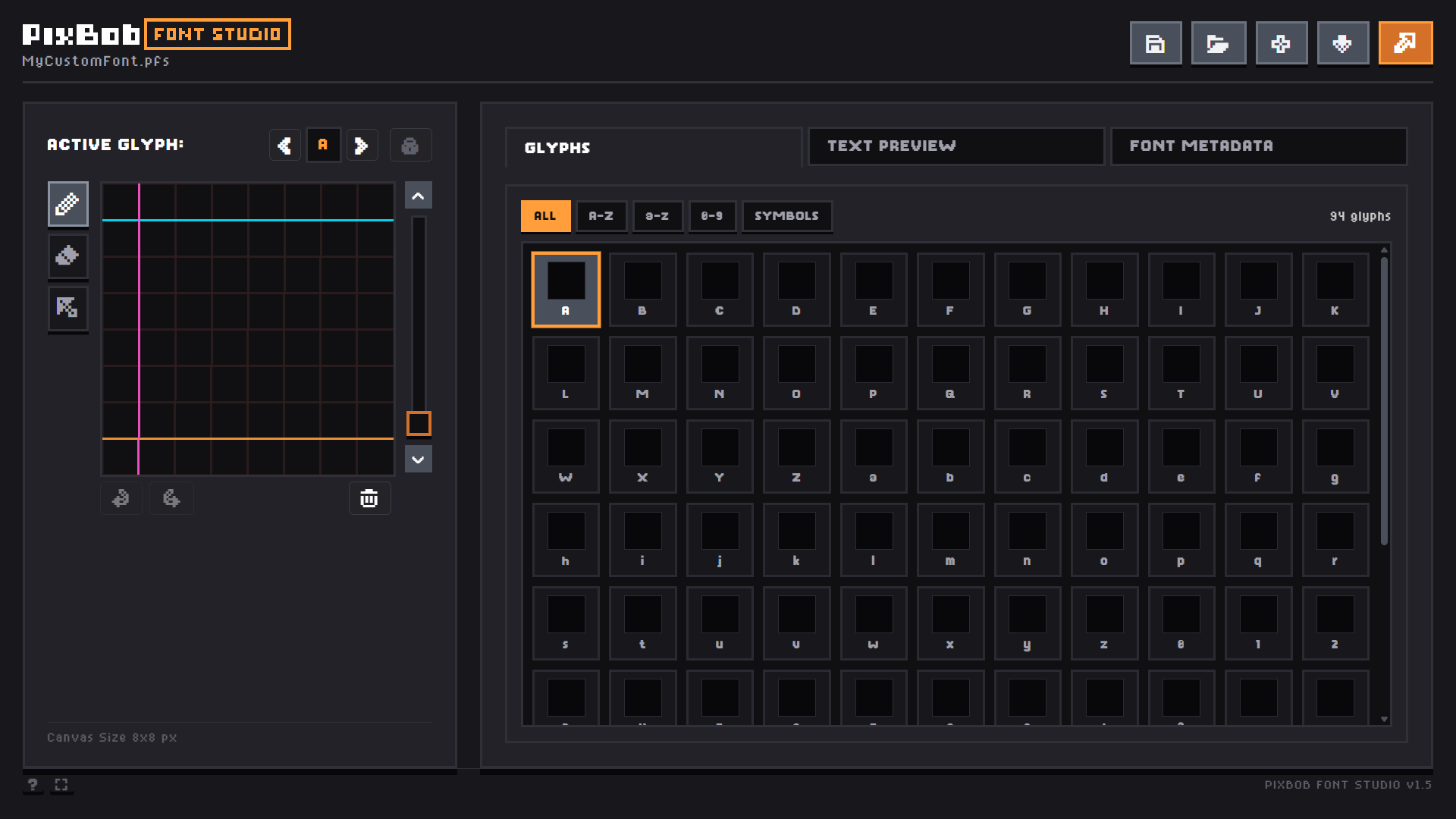Screen dimensions: 1456x819
Task: Select the lowercase j glyph cell
Action: pos(720,540)
